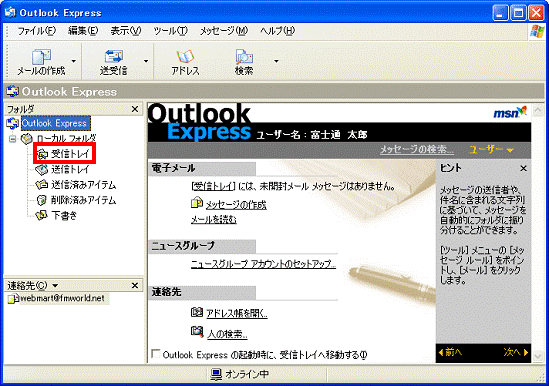Go to next tip with 次へ
This screenshot has width=549, height=386.
pyautogui.click(x=516, y=352)
